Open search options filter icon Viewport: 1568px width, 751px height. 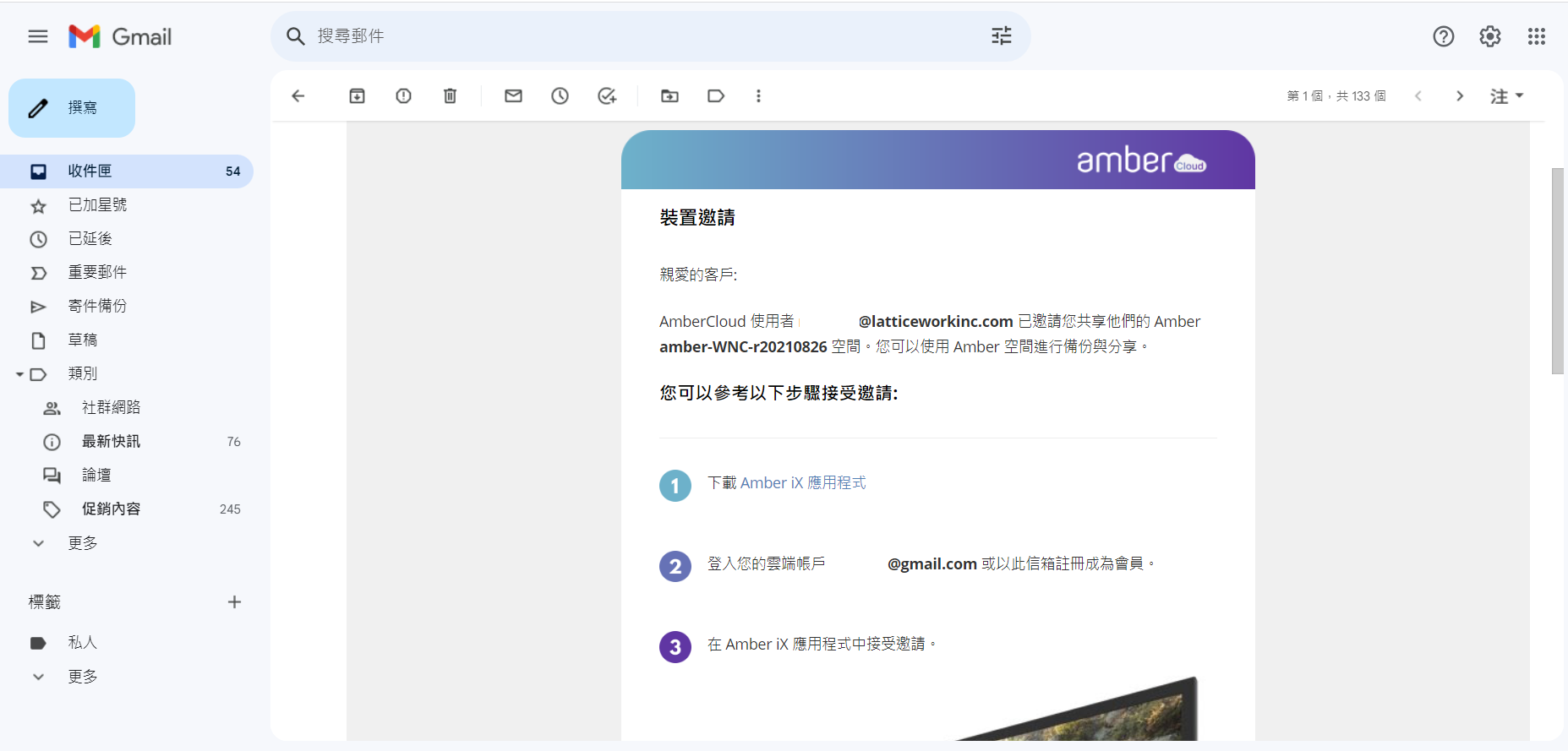(x=1002, y=35)
